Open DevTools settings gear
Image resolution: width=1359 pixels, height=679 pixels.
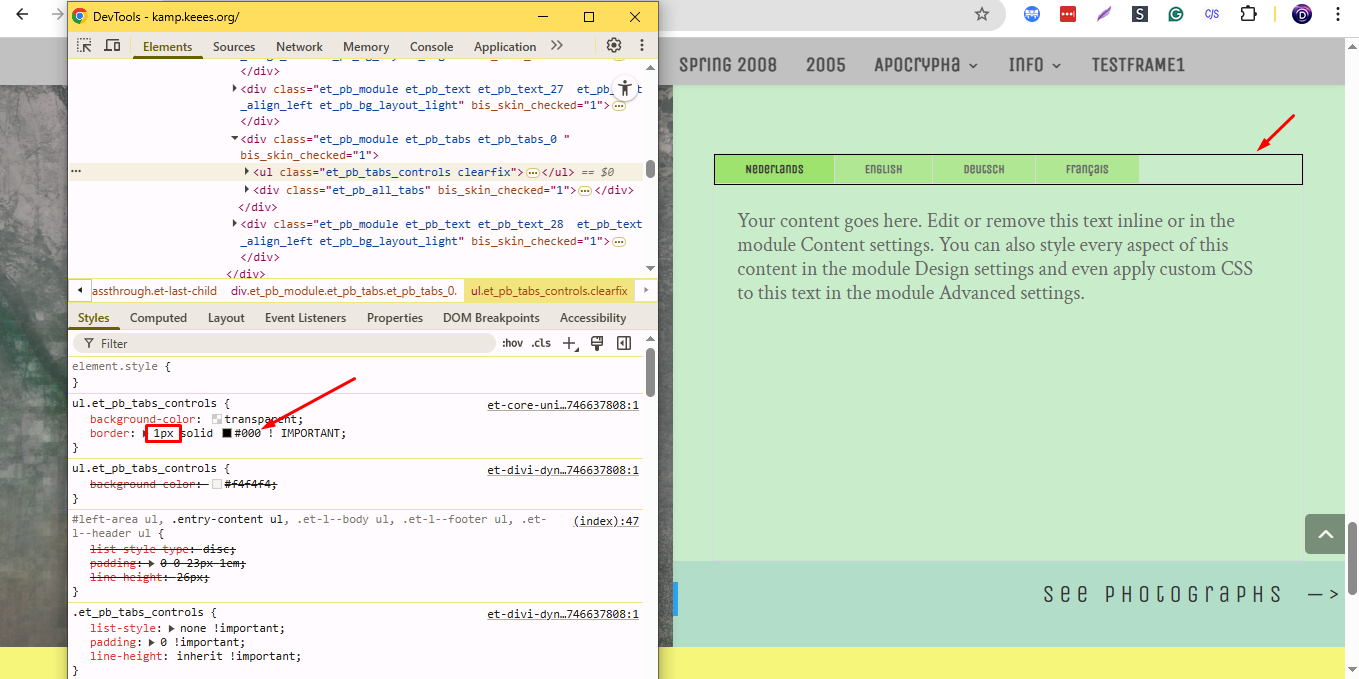614,46
